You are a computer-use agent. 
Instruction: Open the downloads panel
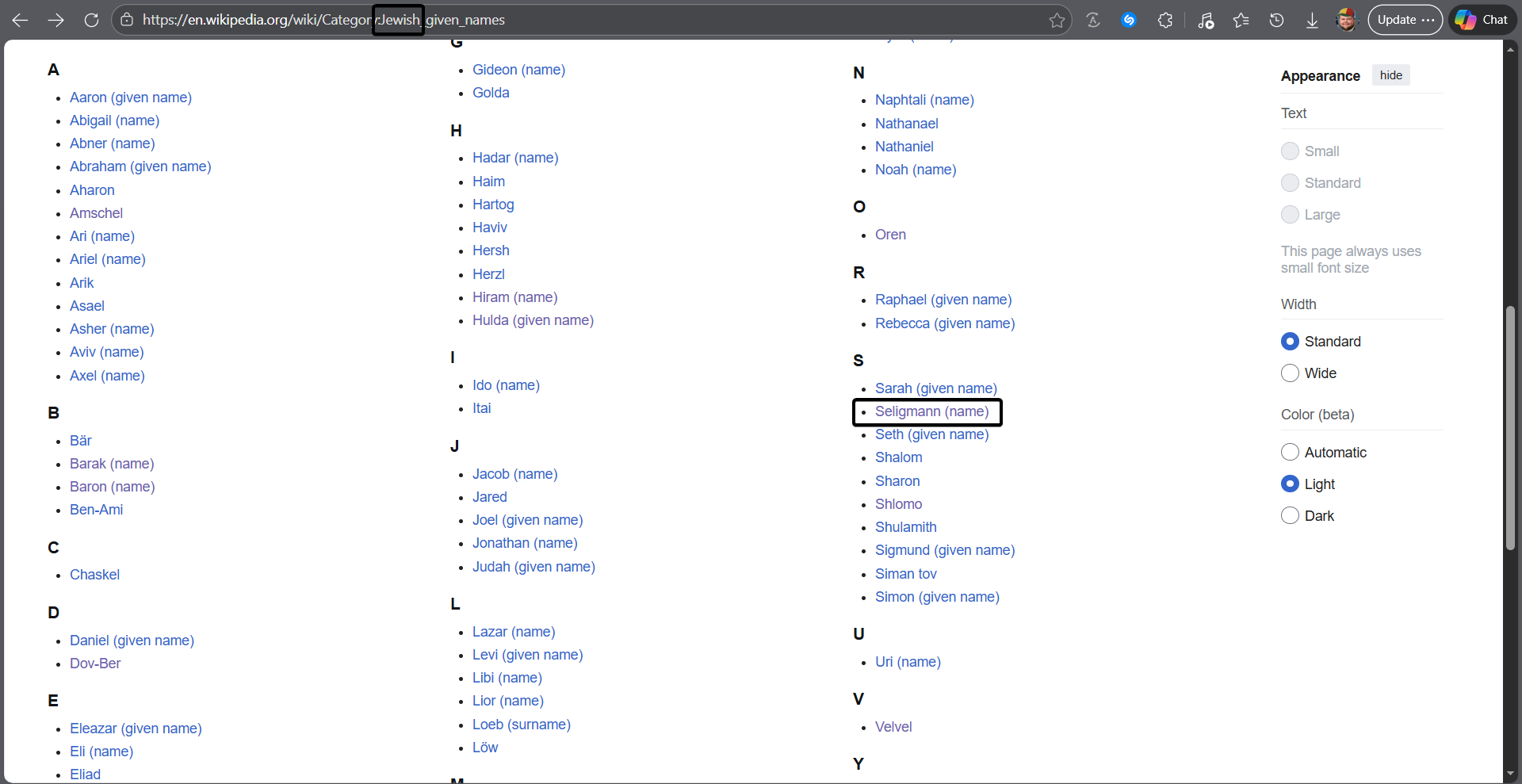click(x=1312, y=20)
